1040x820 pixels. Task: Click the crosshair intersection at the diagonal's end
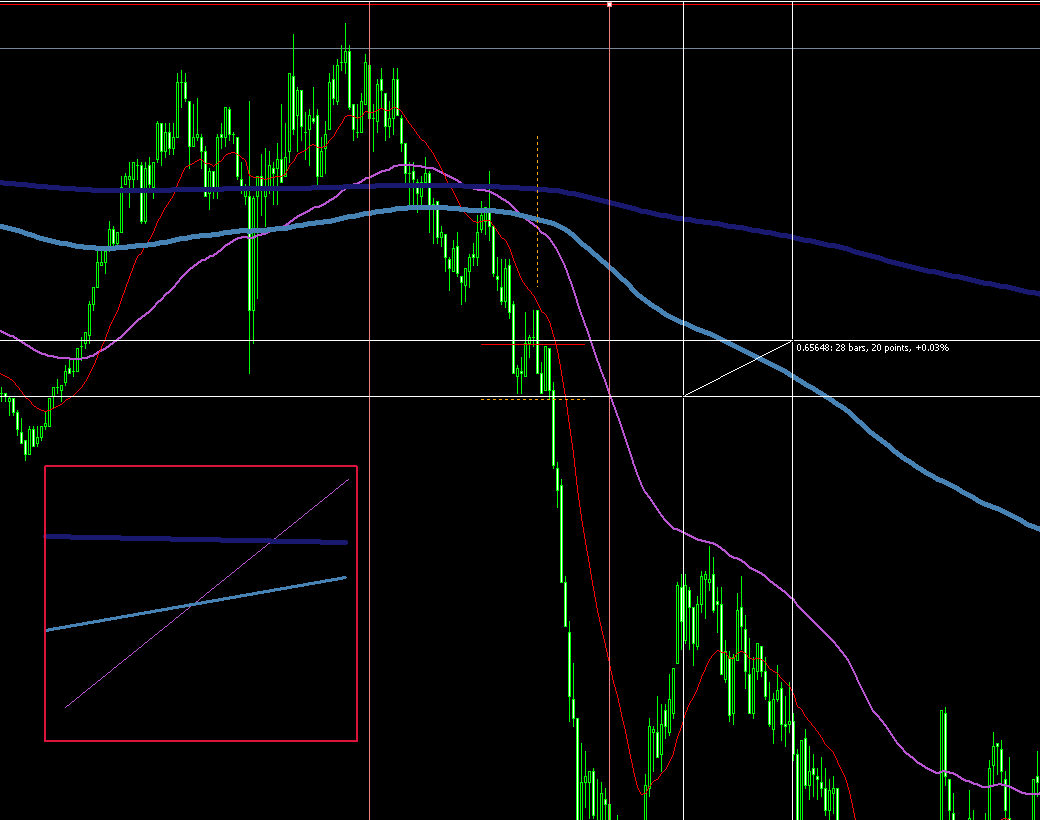(793, 340)
